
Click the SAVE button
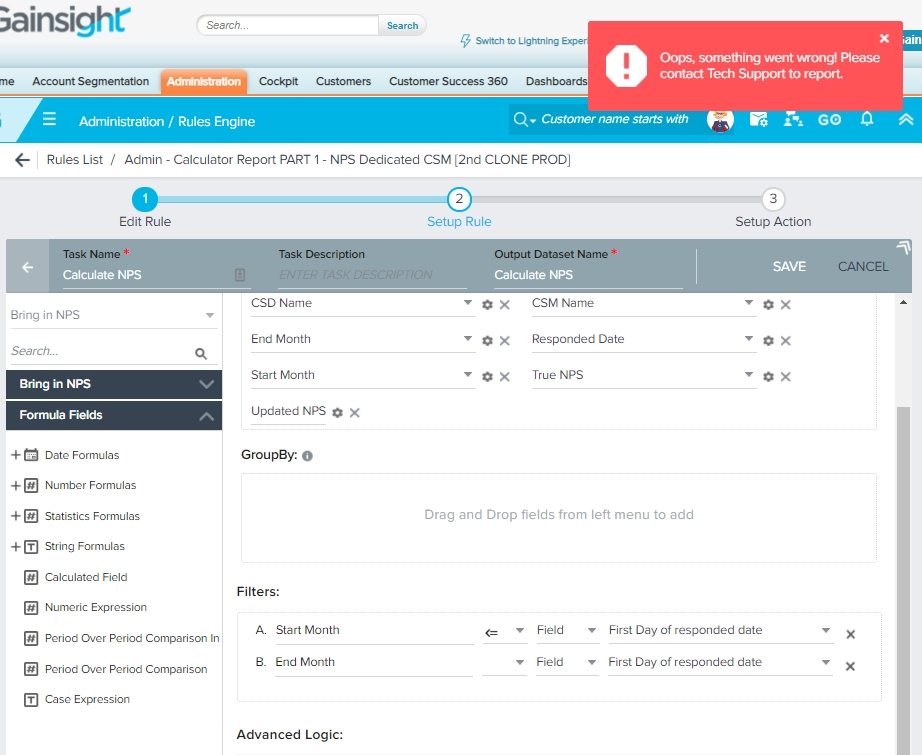789,266
